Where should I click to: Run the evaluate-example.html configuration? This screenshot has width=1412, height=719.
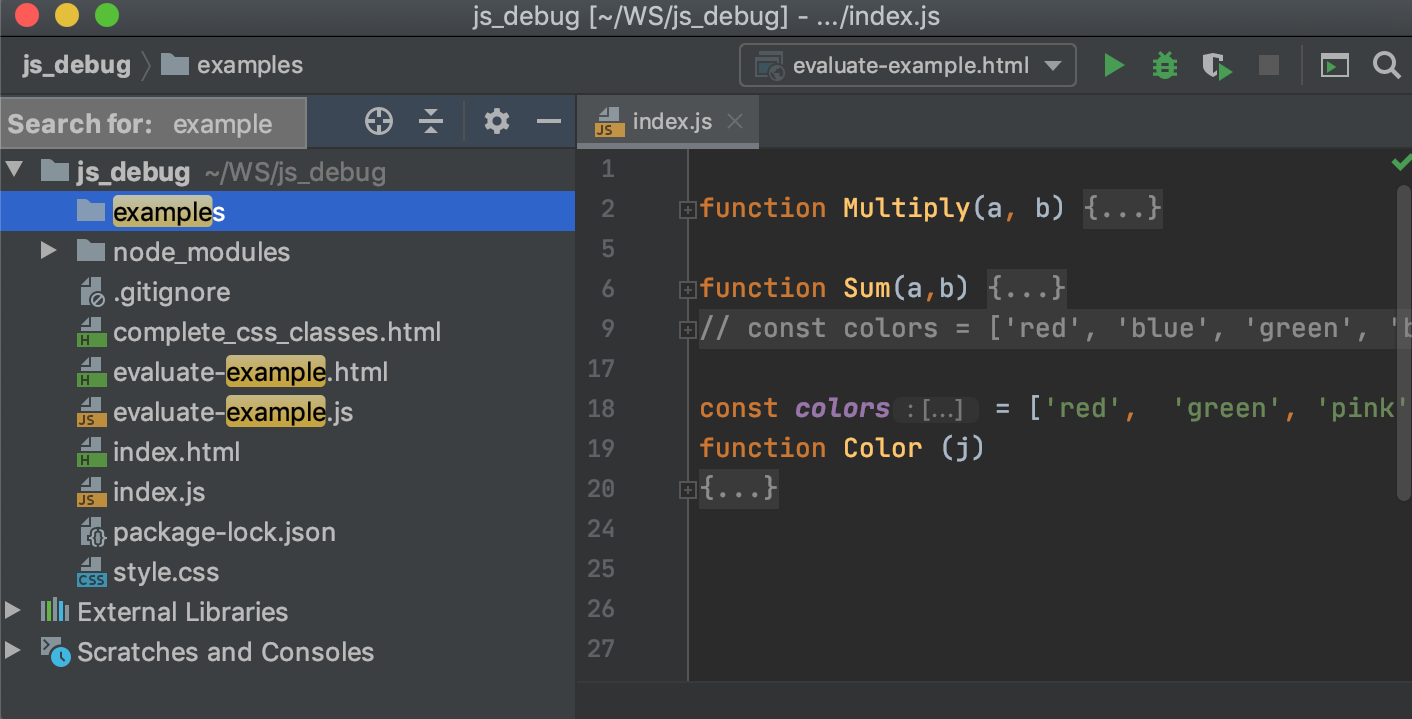[1113, 66]
